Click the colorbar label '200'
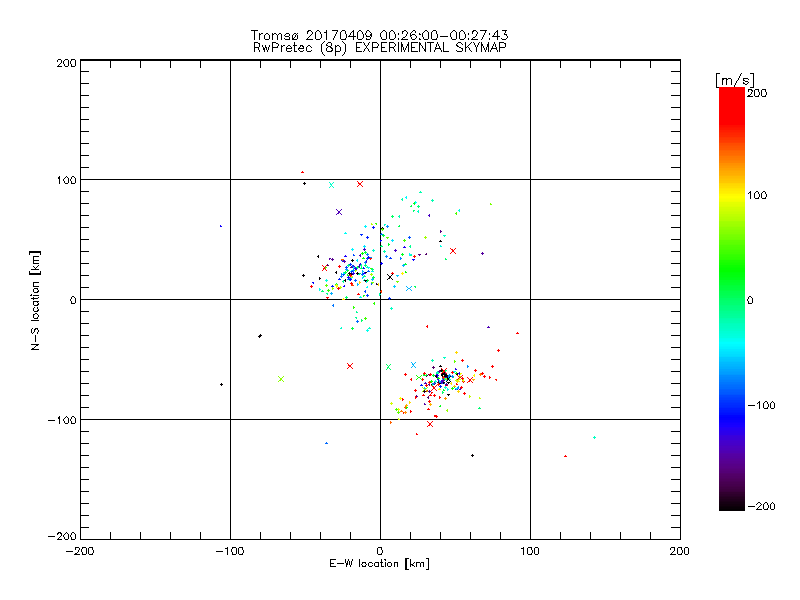 point(757,93)
